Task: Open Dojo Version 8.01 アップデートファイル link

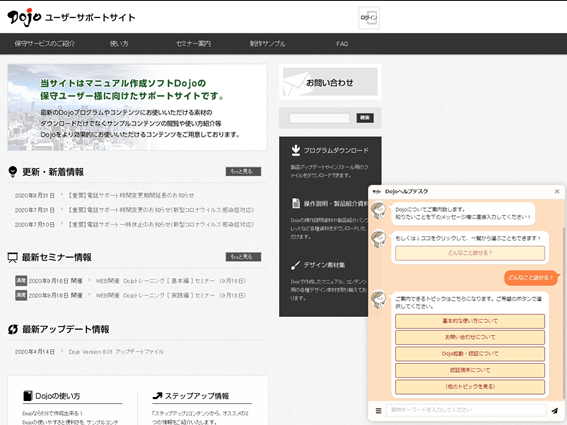Action: pos(116,352)
